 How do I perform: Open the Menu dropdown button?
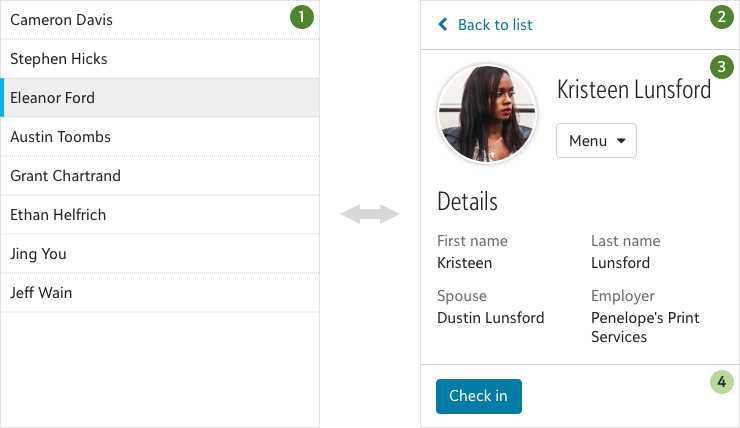pyautogui.click(x=597, y=141)
